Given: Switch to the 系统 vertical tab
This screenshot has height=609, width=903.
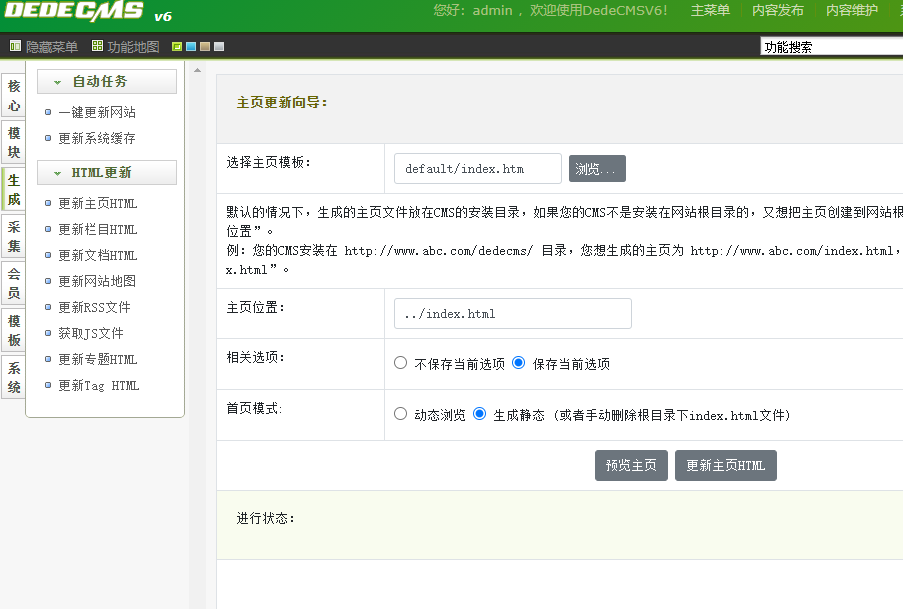Looking at the screenshot, I should 14,377.
